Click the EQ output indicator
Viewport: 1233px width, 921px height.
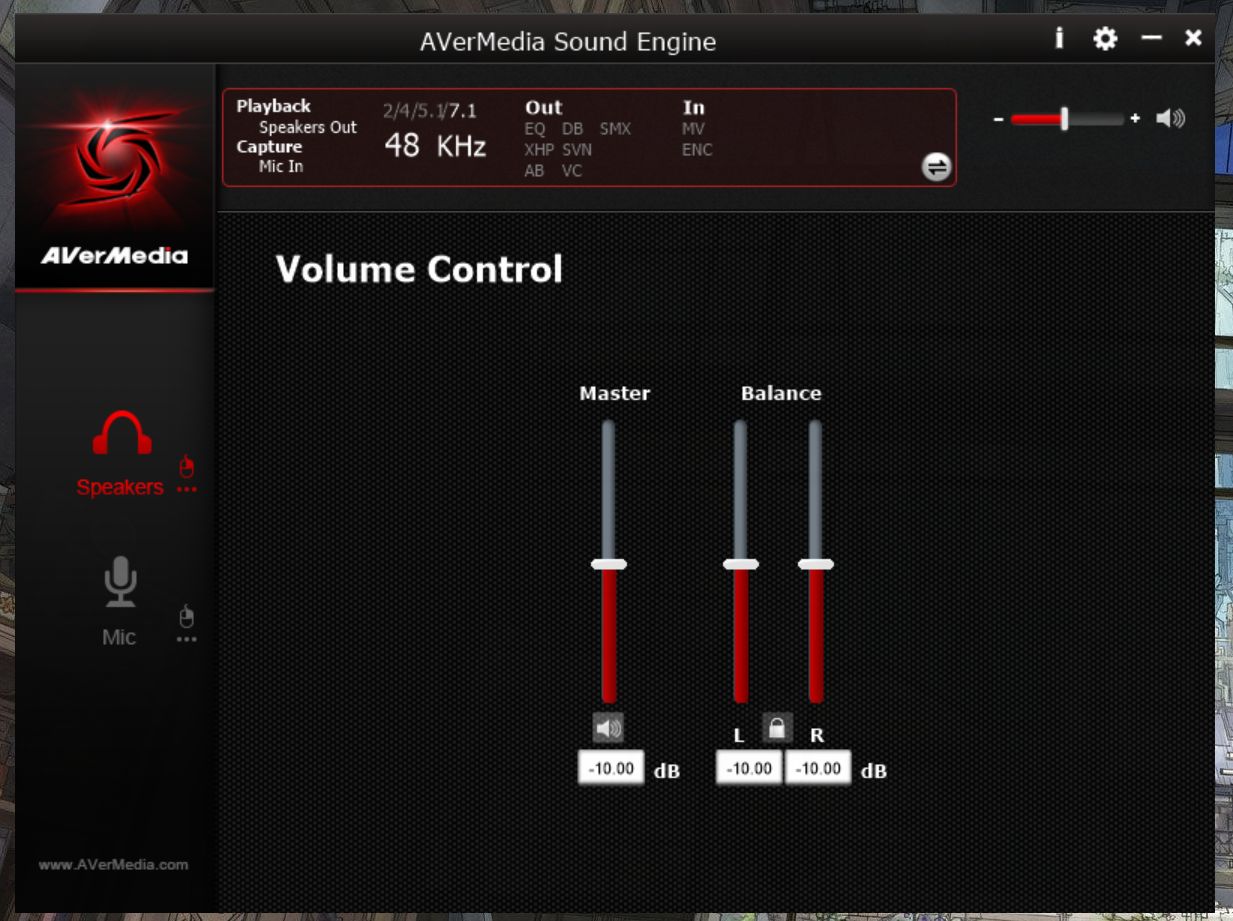click(x=535, y=129)
